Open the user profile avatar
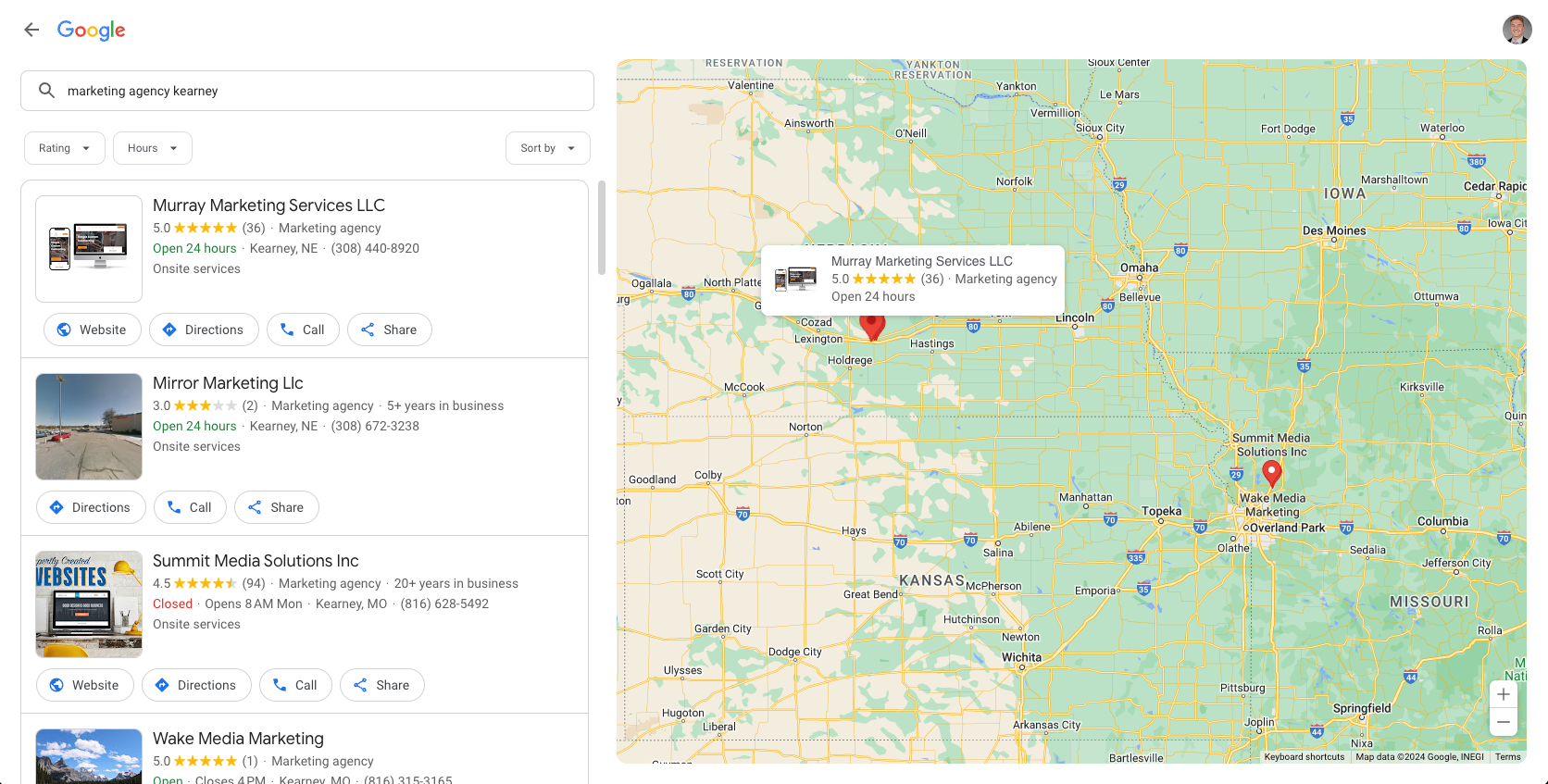Viewport: 1548px width, 784px height. [1517, 30]
